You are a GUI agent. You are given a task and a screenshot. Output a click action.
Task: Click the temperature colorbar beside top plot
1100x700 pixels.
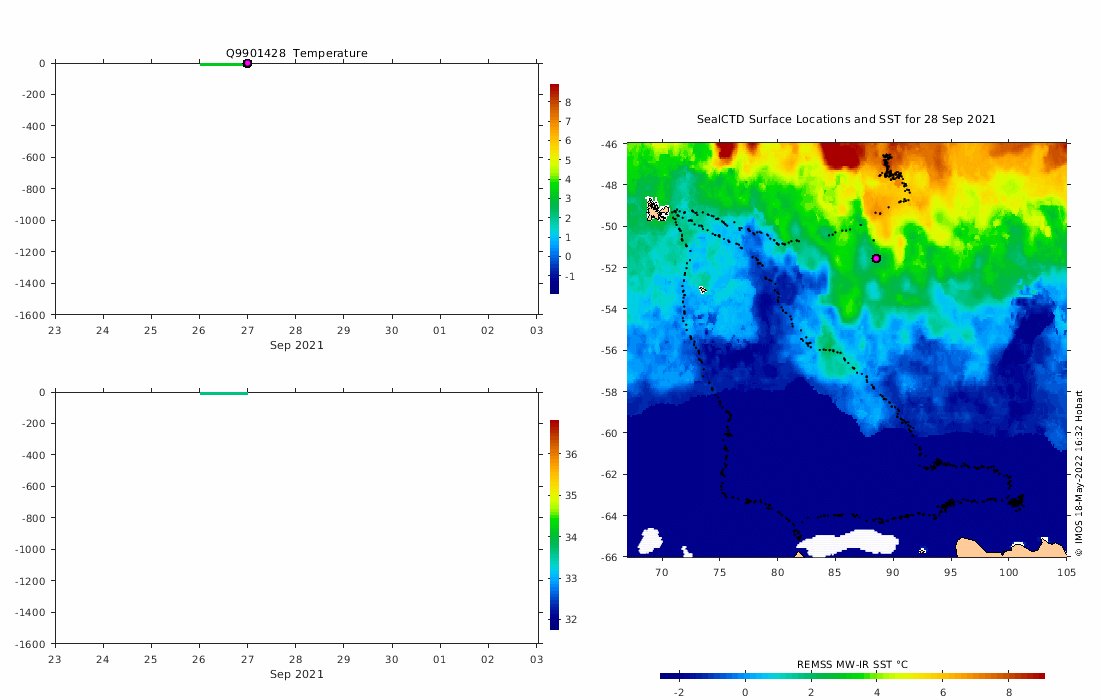point(554,189)
